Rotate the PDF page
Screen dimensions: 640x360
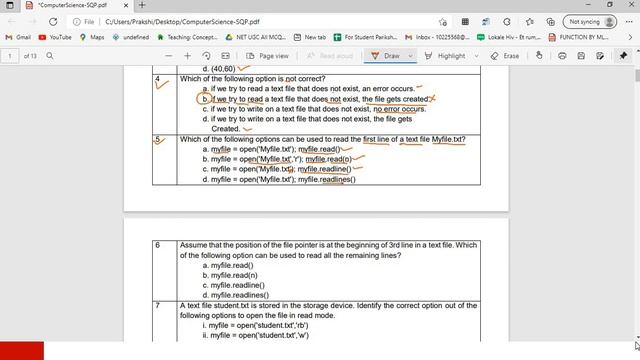[207, 56]
